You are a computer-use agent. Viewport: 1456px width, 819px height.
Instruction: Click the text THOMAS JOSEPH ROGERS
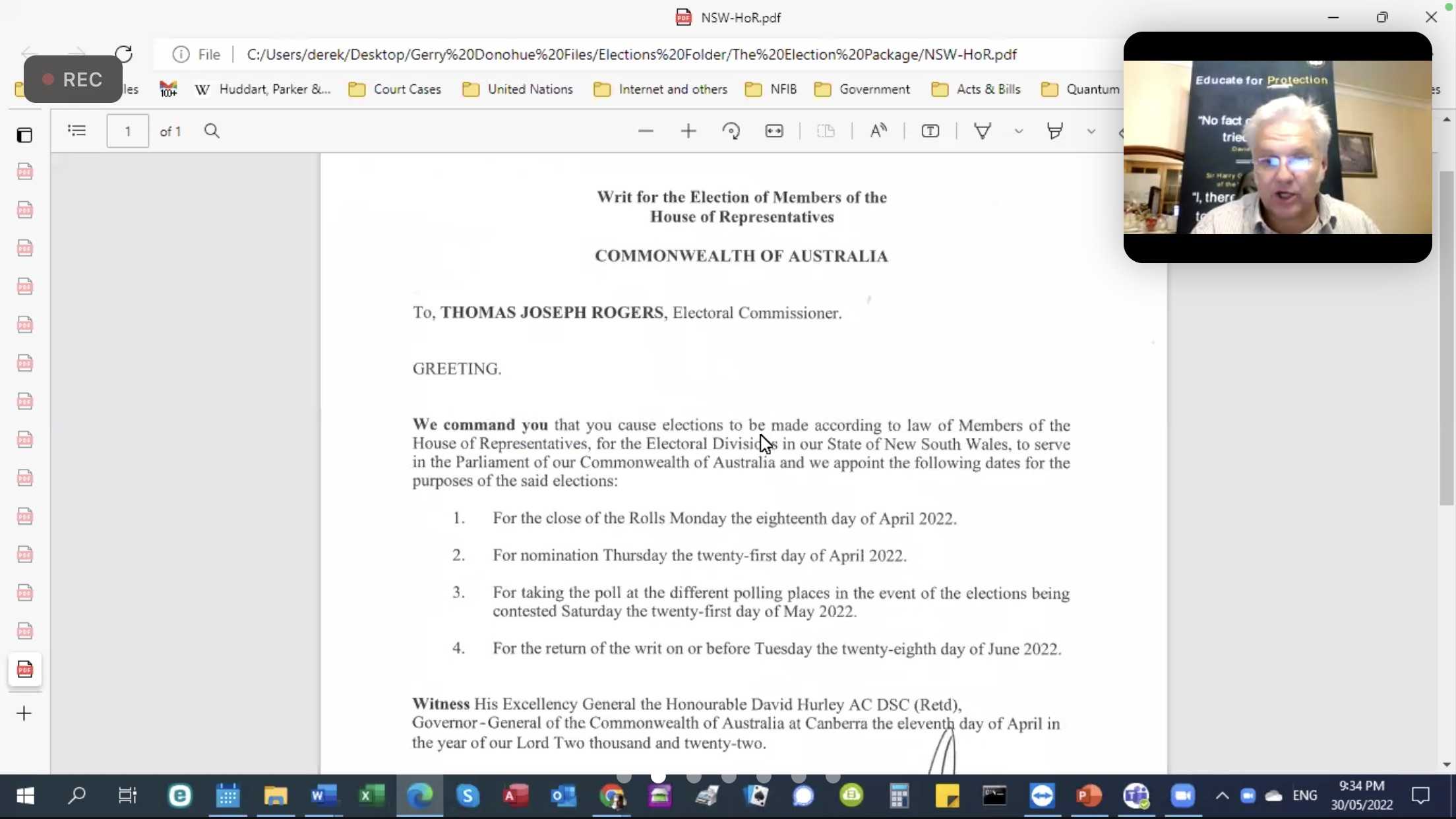pos(552,313)
